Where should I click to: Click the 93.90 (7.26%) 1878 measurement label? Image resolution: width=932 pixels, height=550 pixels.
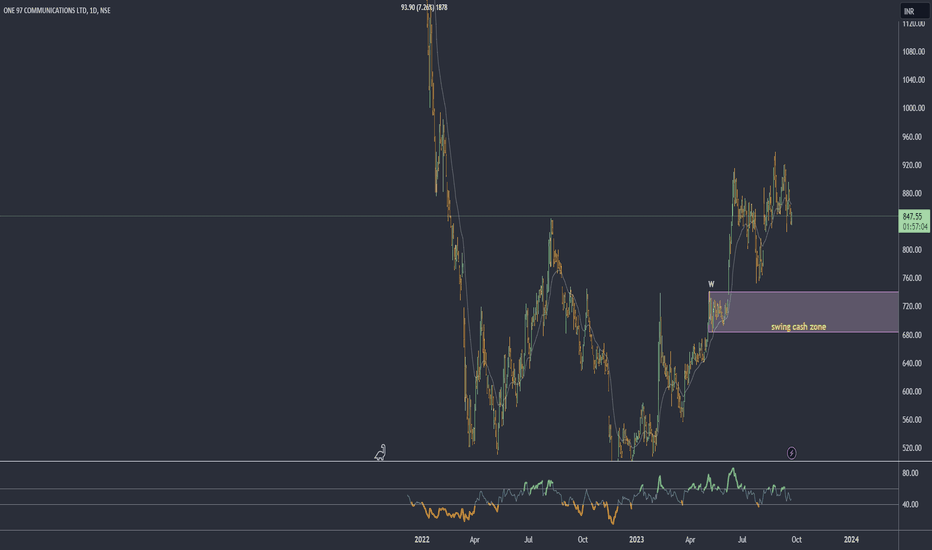click(x=424, y=8)
